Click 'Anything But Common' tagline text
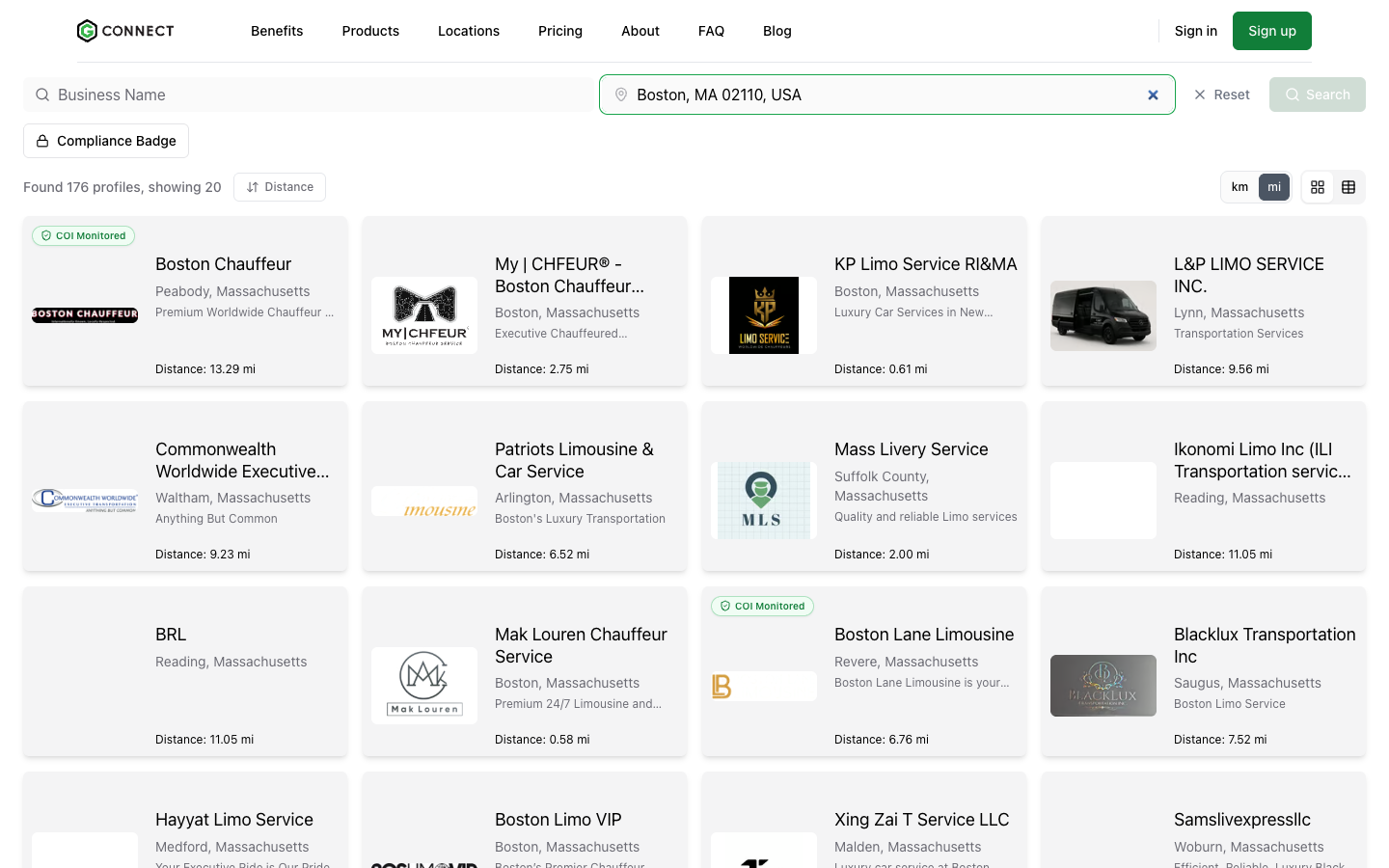The width and height of the screenshot is (1389, 868). 216,519
